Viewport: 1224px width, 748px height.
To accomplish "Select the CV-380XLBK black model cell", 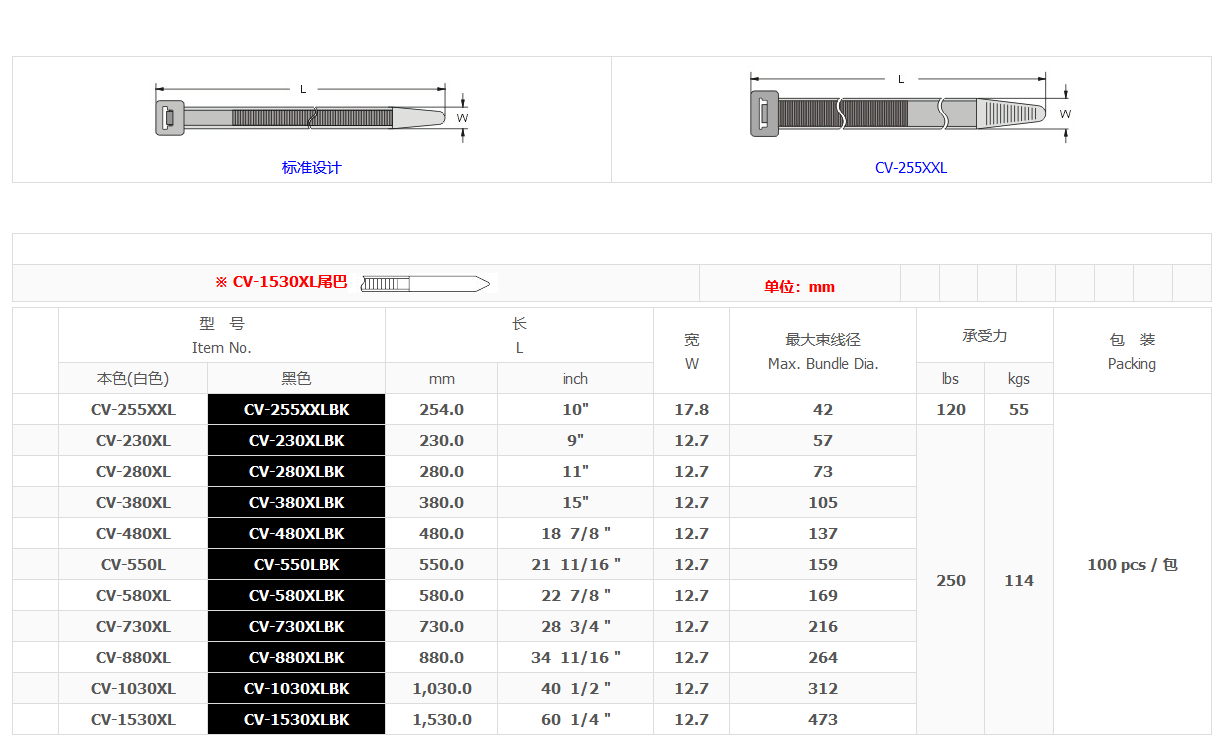I will (296, 502).
